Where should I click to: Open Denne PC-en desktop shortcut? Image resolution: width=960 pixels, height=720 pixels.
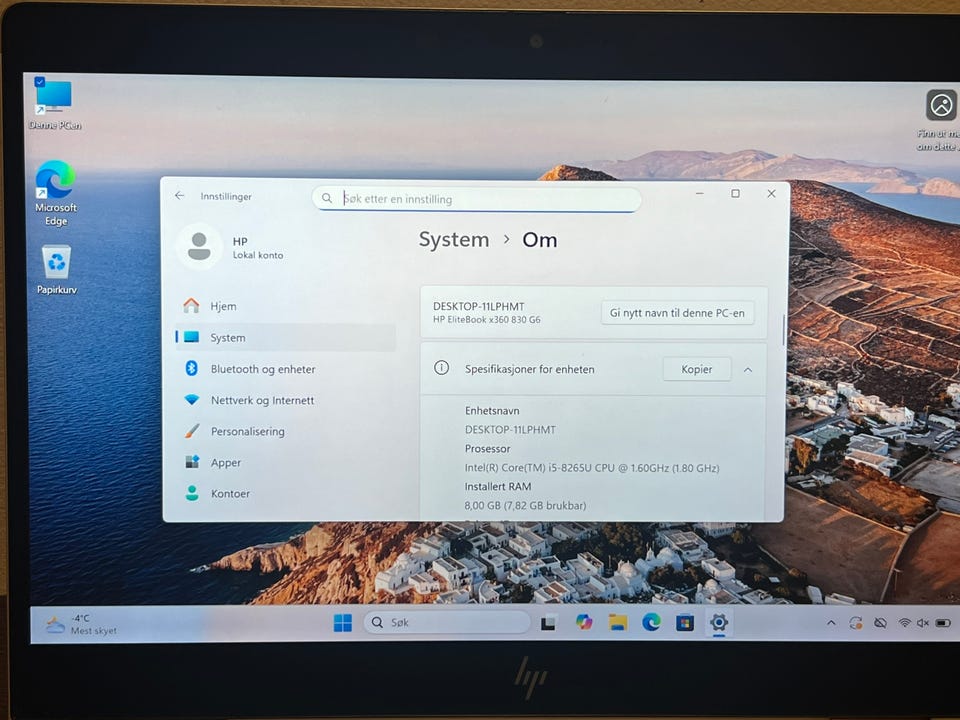pos(54,103)
